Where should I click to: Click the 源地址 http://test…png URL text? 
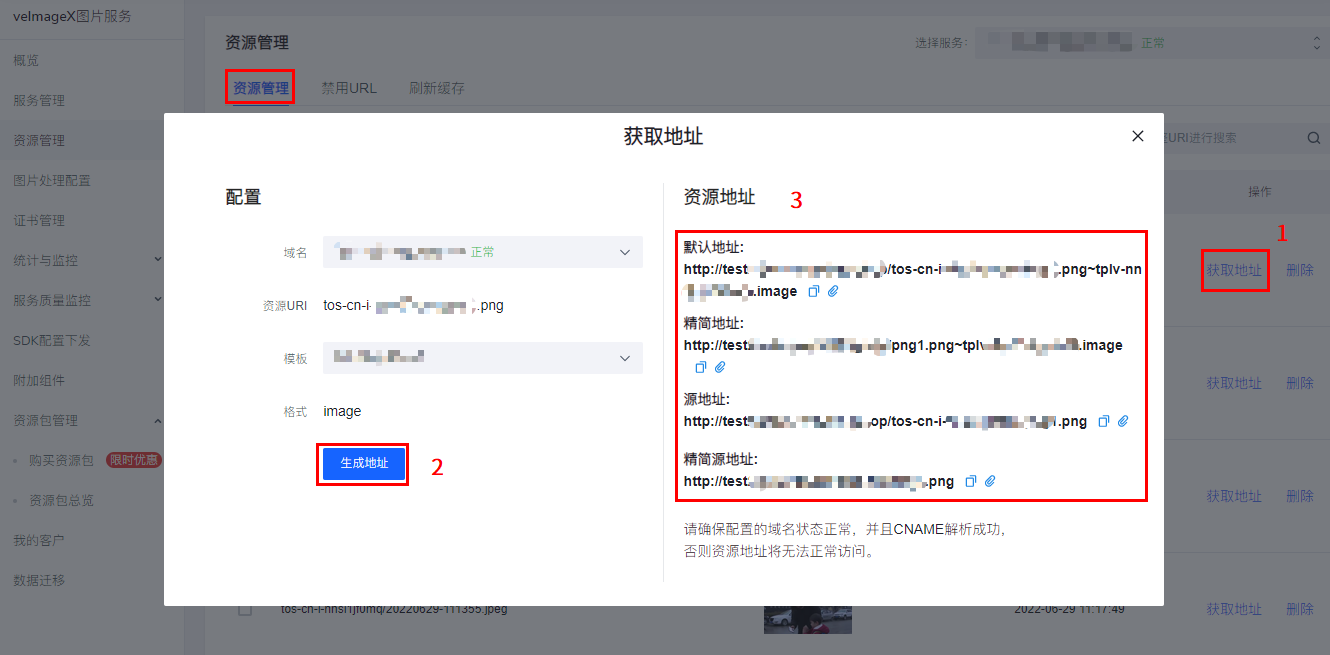[x=885, y=421]
